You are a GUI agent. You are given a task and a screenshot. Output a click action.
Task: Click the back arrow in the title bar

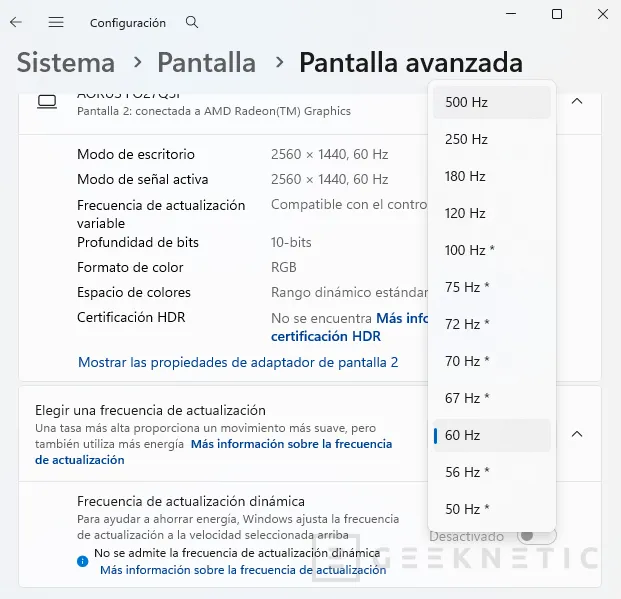16,22
